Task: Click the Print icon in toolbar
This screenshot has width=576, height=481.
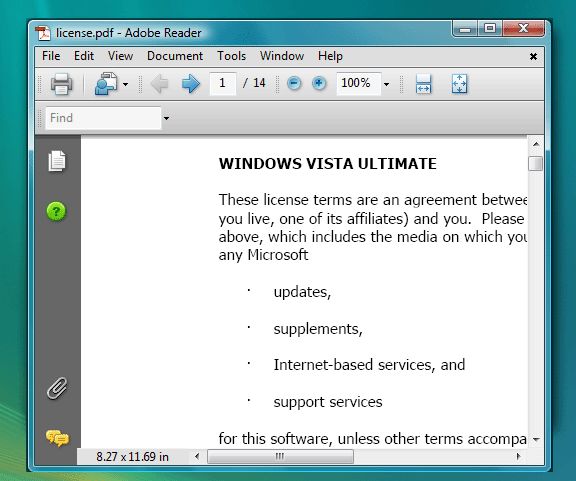Action: (x=61, y=84)
